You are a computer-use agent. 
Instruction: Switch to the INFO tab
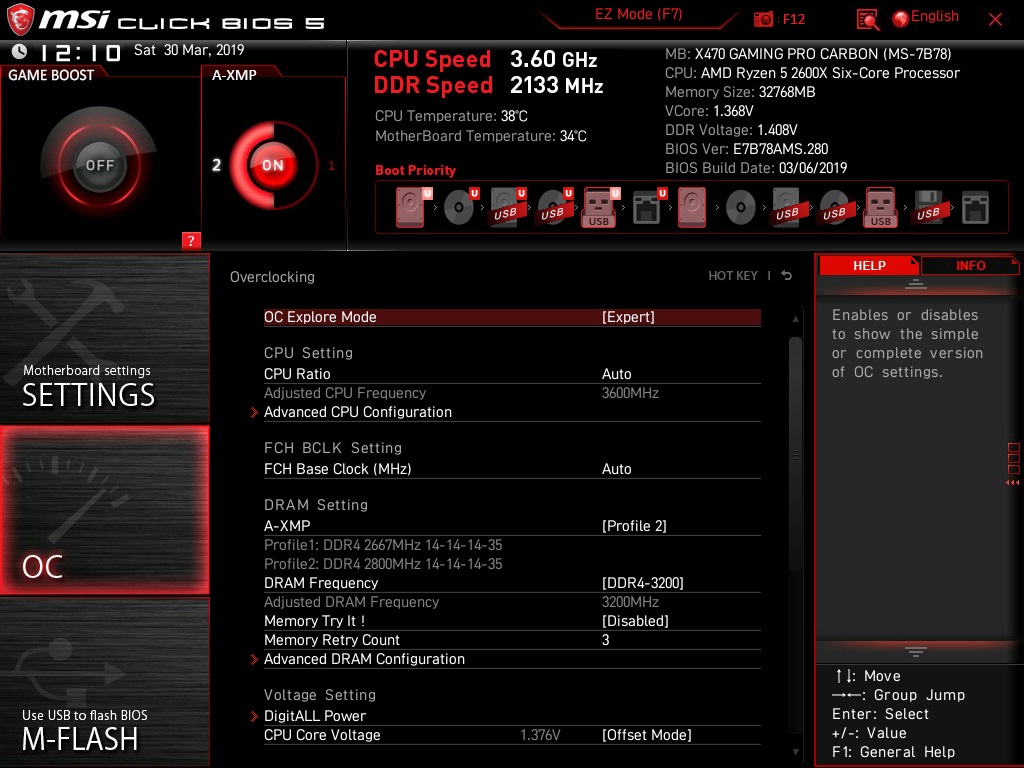[970, 266]
